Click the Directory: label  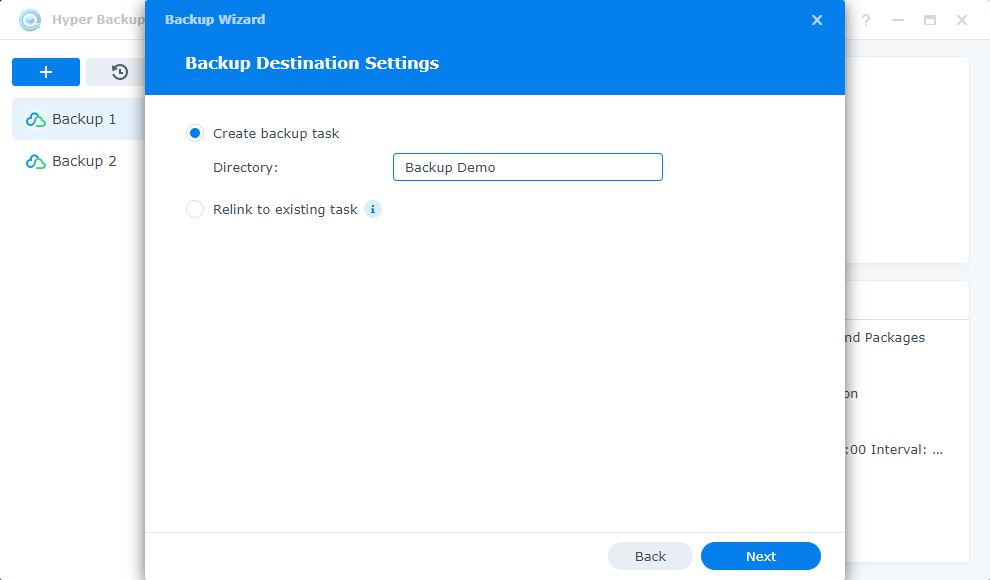tap(246, 168)
